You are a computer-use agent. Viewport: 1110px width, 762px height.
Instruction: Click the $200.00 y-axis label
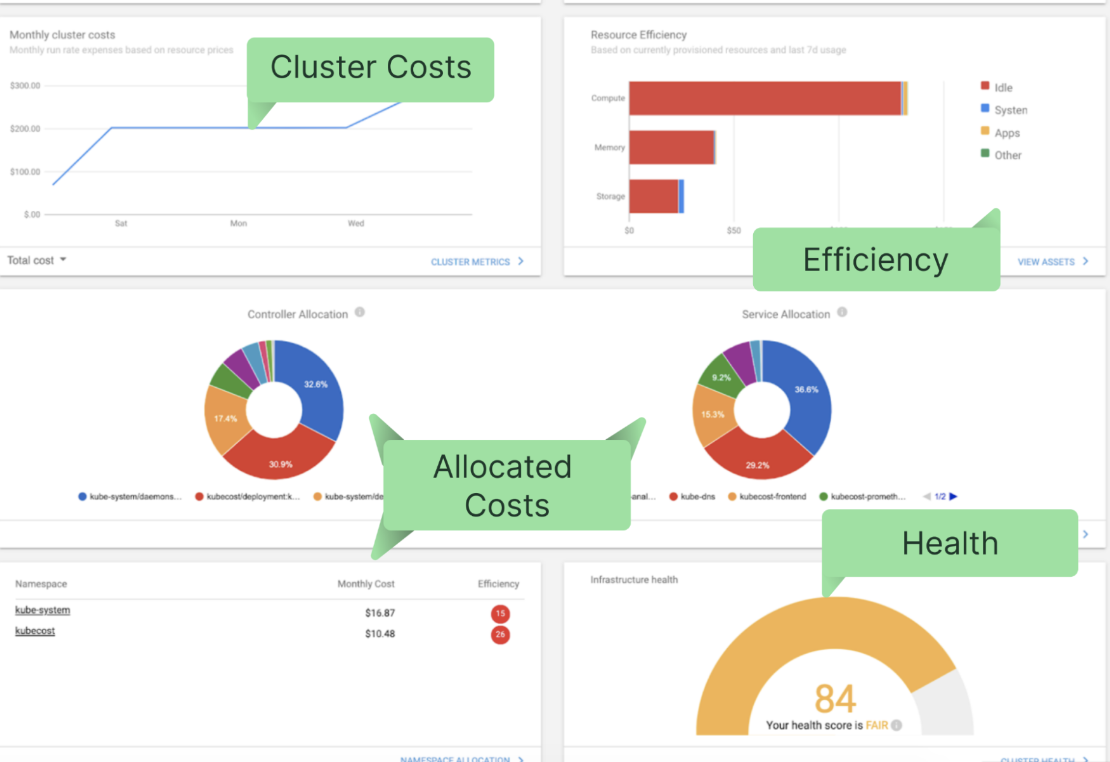click(x=25, y=128)
